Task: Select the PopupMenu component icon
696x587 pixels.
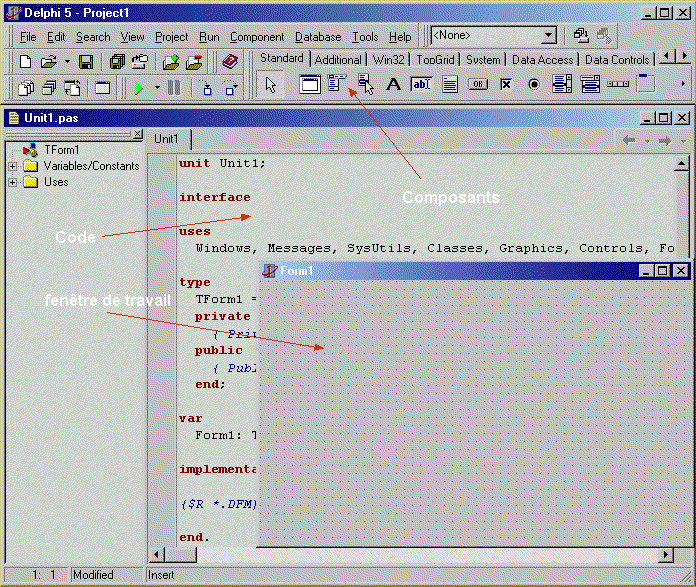Action: (x=365, y=84)
